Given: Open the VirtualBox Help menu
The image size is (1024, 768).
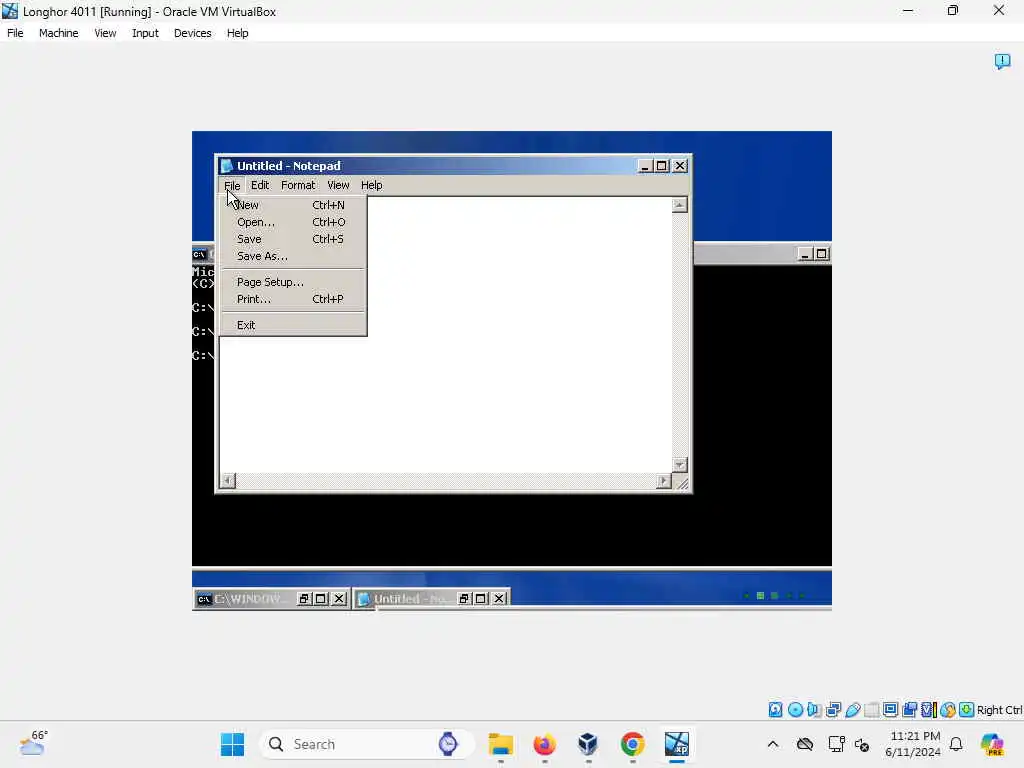Looking at the screenshot, I should (x=238, y=33).
